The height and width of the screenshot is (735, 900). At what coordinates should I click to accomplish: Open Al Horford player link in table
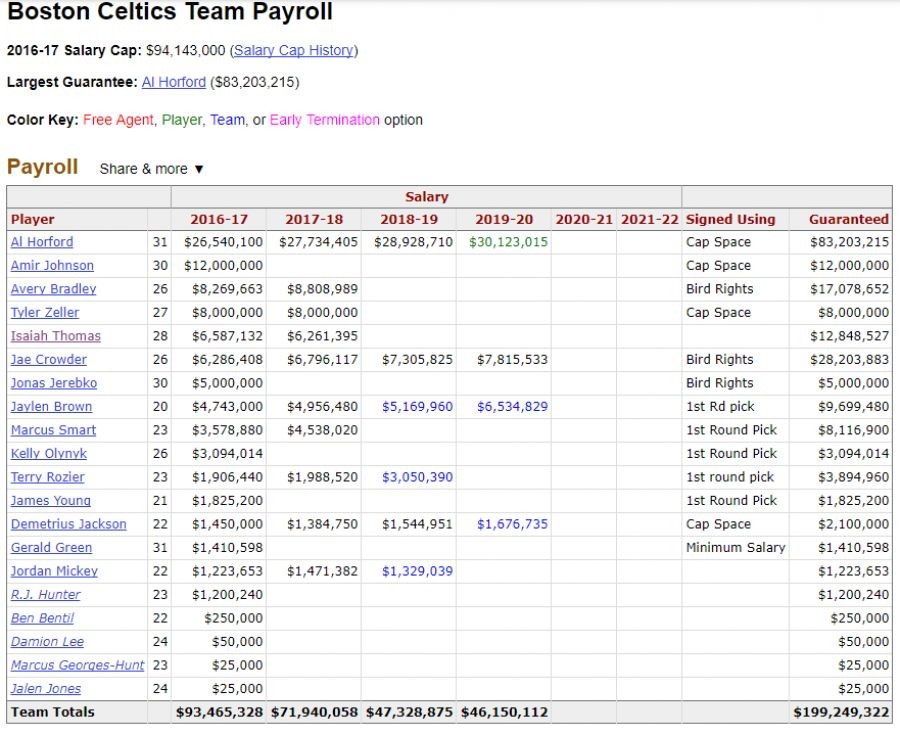tap(42, 242)
